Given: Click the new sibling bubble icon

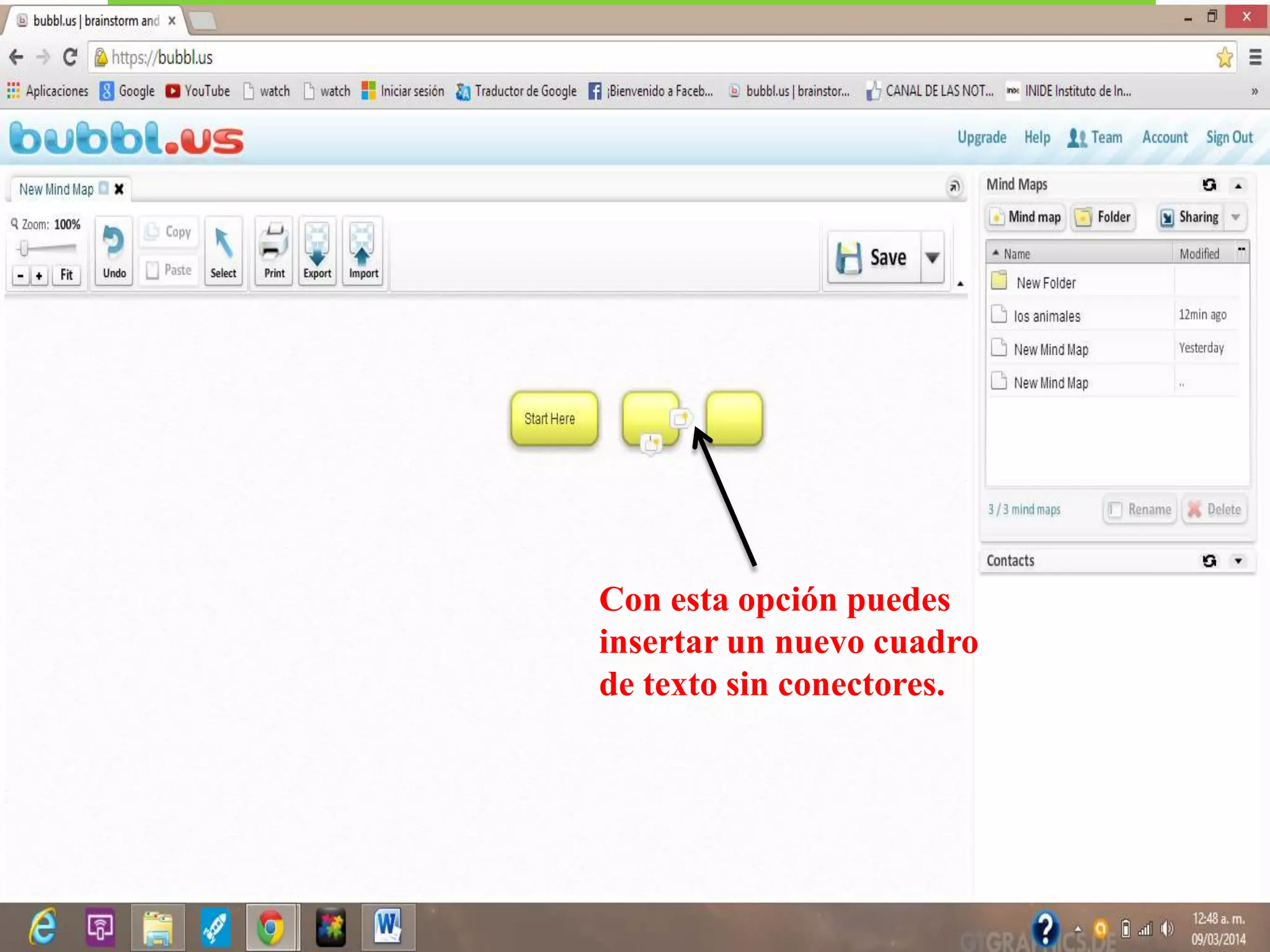Looking at the screenshot, I should coord(680,418).
